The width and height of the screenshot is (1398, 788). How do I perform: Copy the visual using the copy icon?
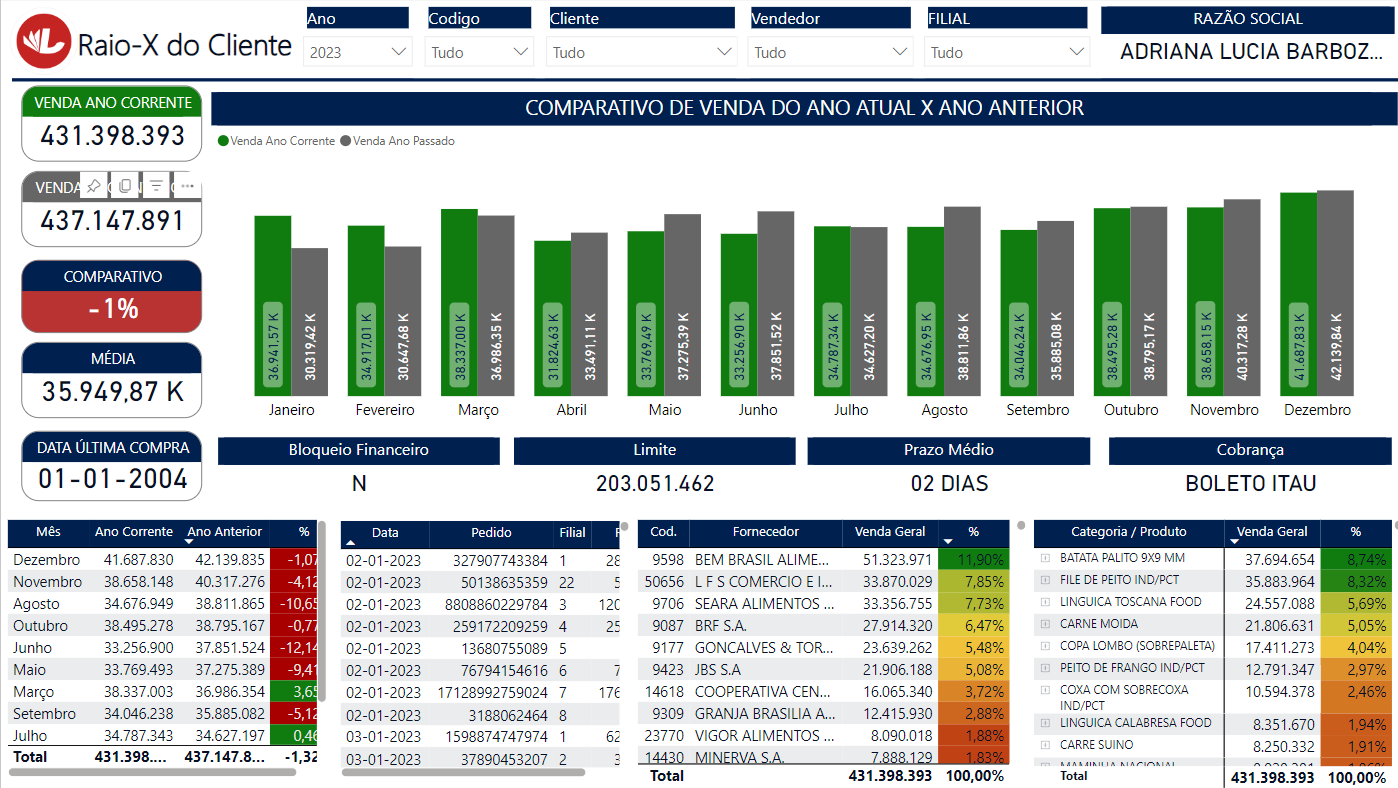click(x=125, y=186)
